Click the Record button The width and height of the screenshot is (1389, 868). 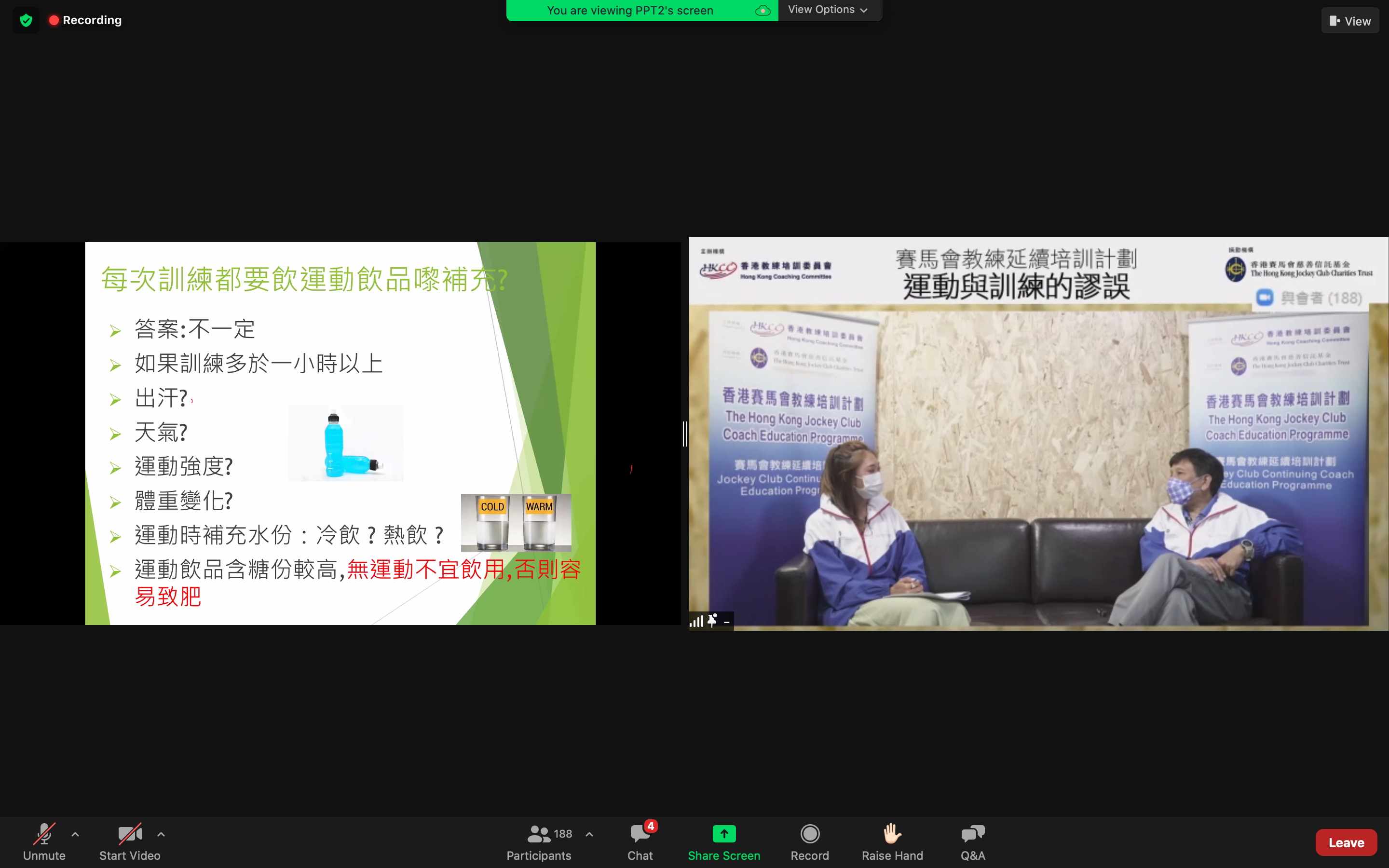pyautogui.click(x=810, y=841)
